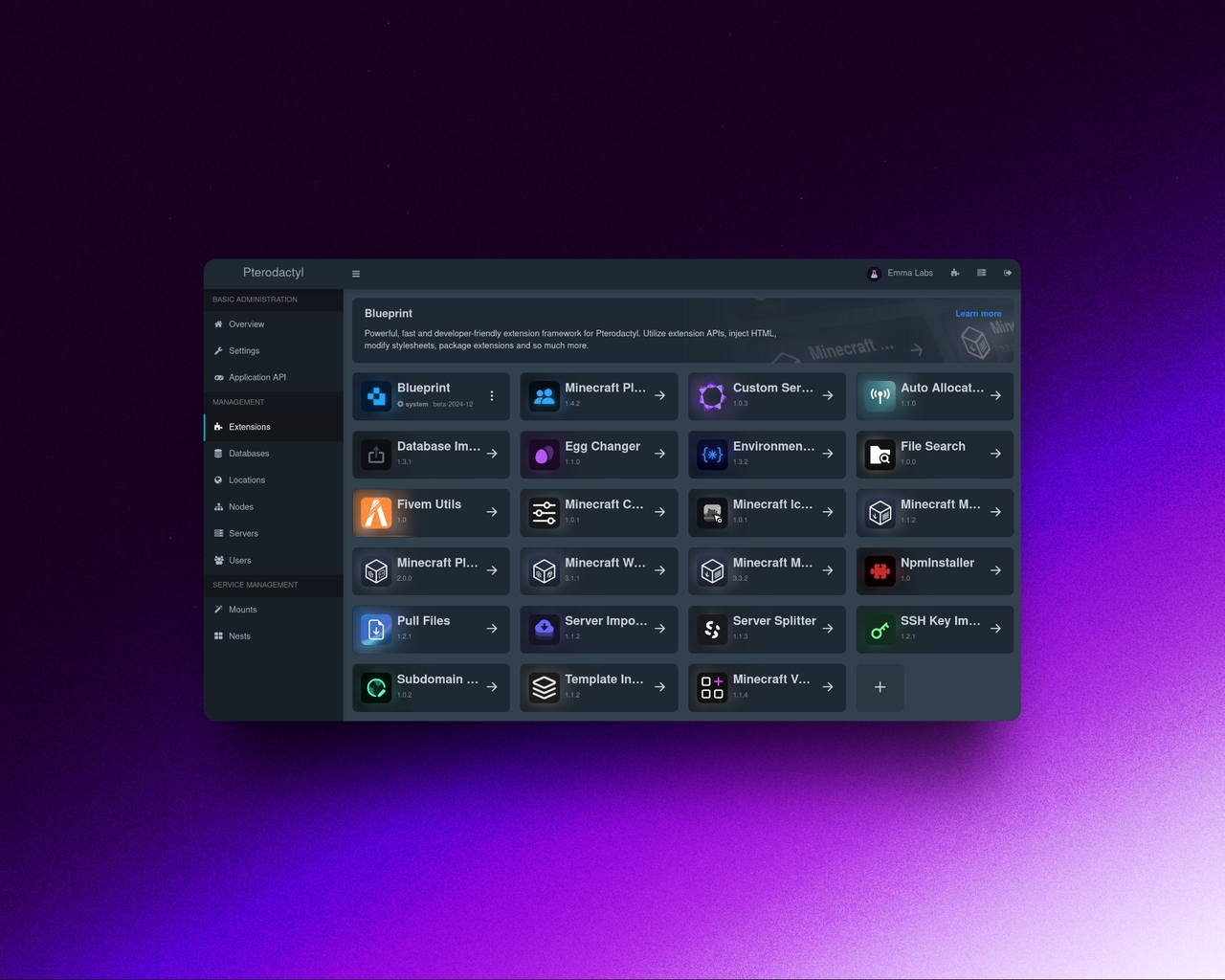Open the Emma Labs user profile
The width and height of the screenshot is (1225, 980).
pyautogui.click(x=900, y=273)
